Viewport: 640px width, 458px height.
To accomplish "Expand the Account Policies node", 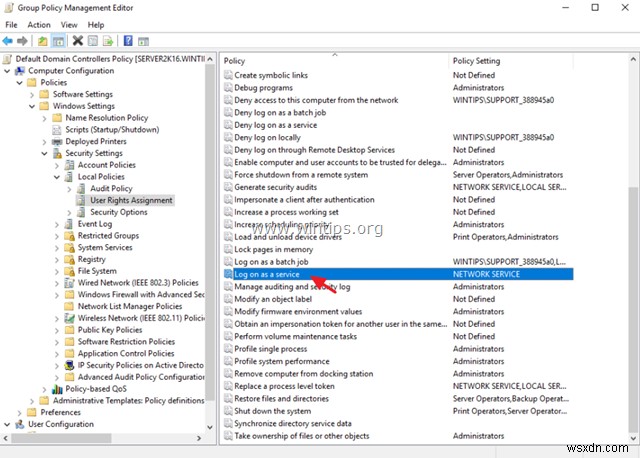I will coord(57,165).
